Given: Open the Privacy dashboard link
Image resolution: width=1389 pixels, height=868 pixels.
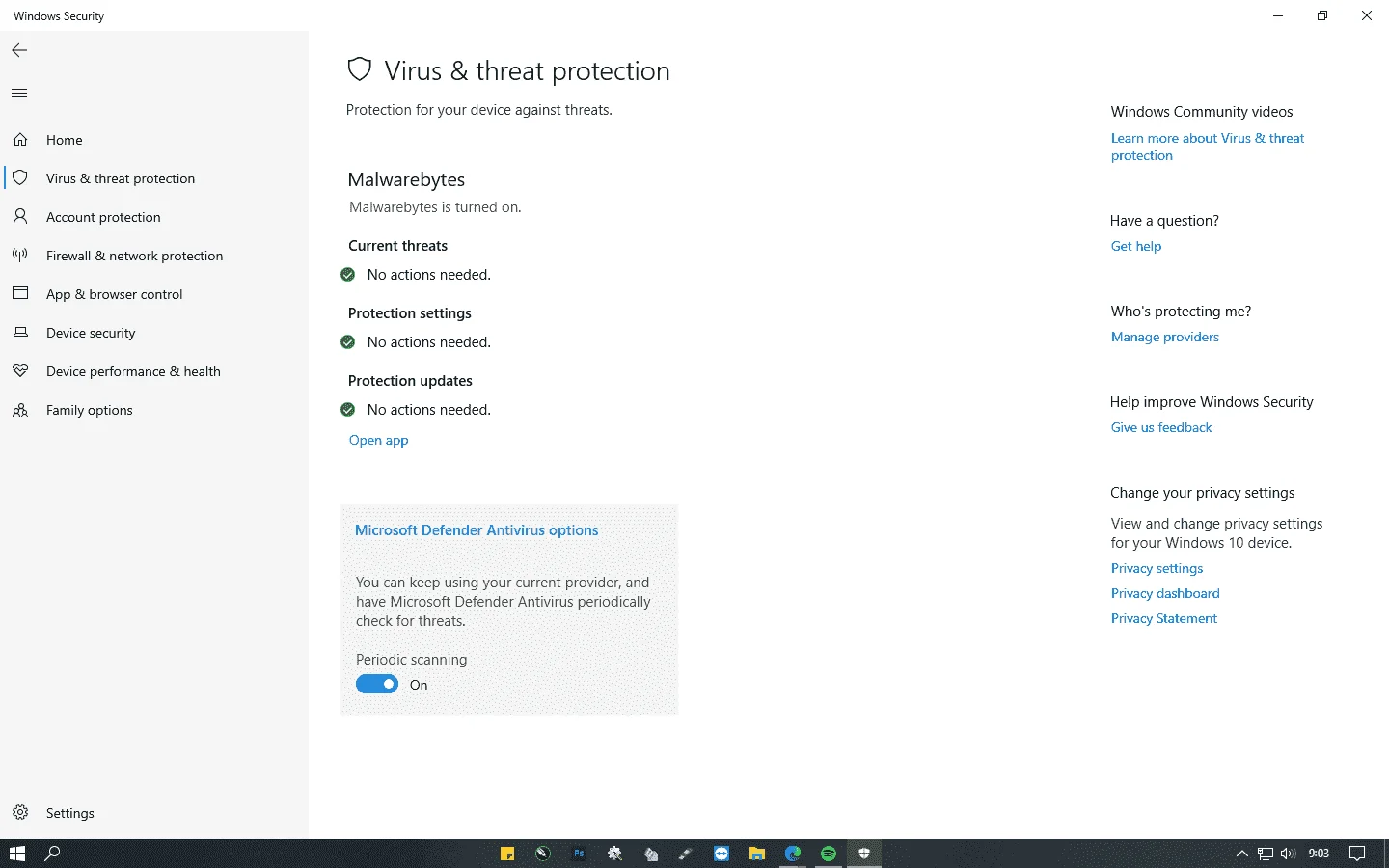Looking at the screenshot, I should coord(1165,593).
